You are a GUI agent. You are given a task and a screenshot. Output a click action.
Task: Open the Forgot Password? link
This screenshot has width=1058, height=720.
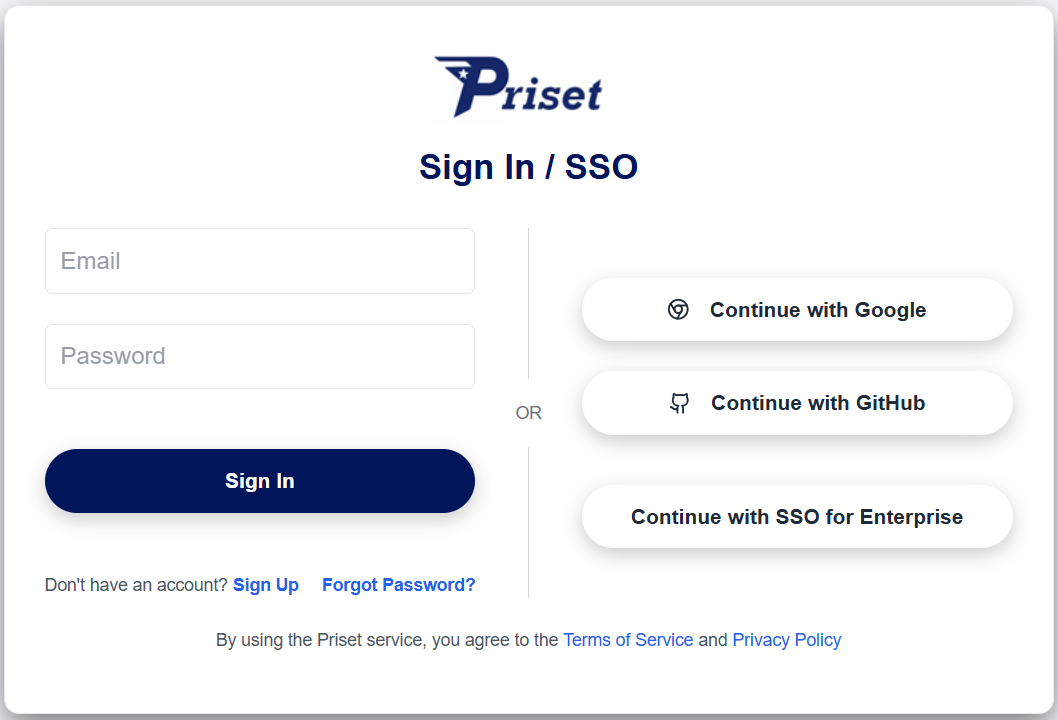click(398, 585)
